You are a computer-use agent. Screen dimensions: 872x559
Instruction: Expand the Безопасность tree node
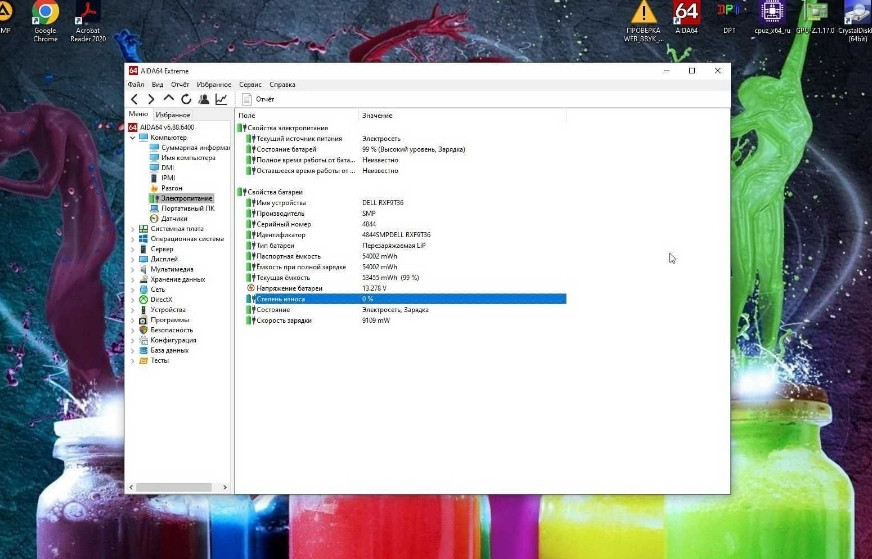point(133,330)
